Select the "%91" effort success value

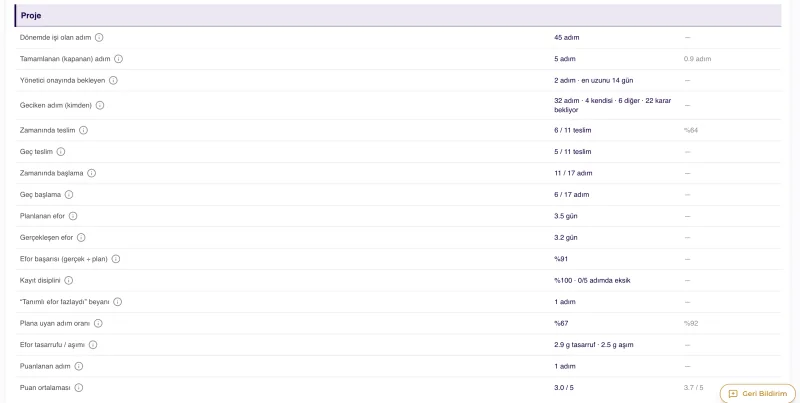561,259
